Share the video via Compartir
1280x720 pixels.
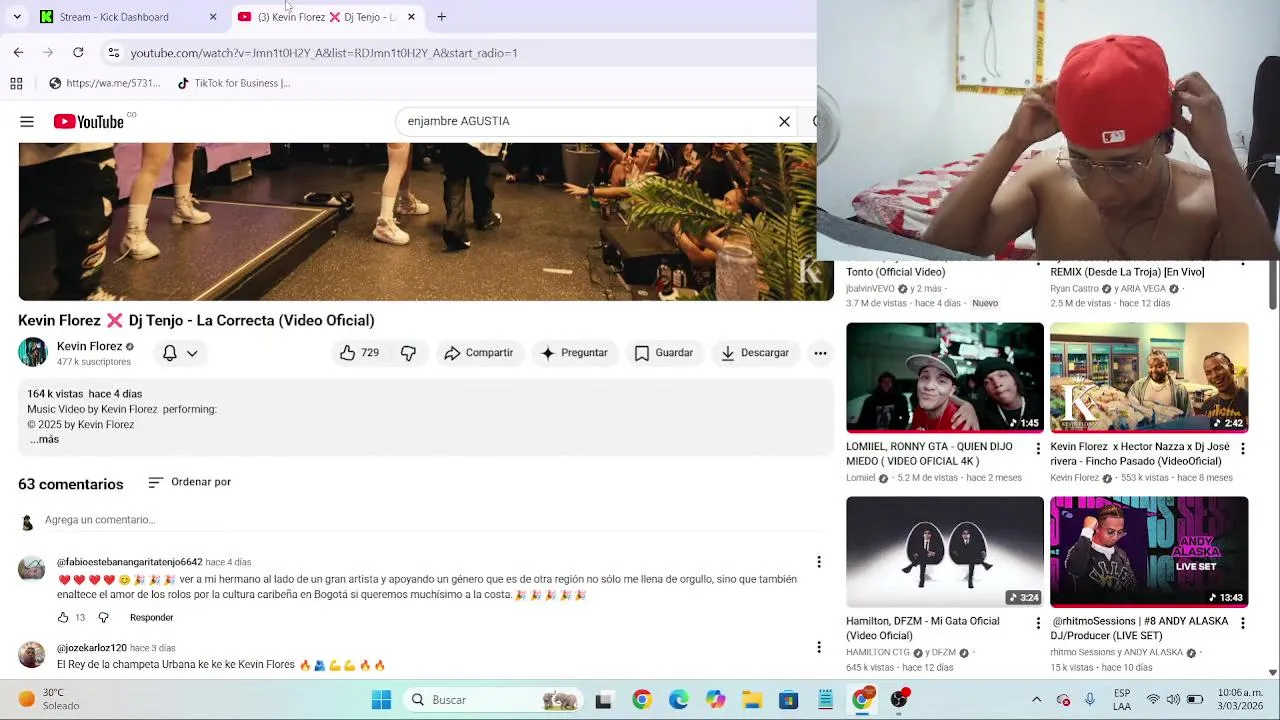(x=479, y=353)
